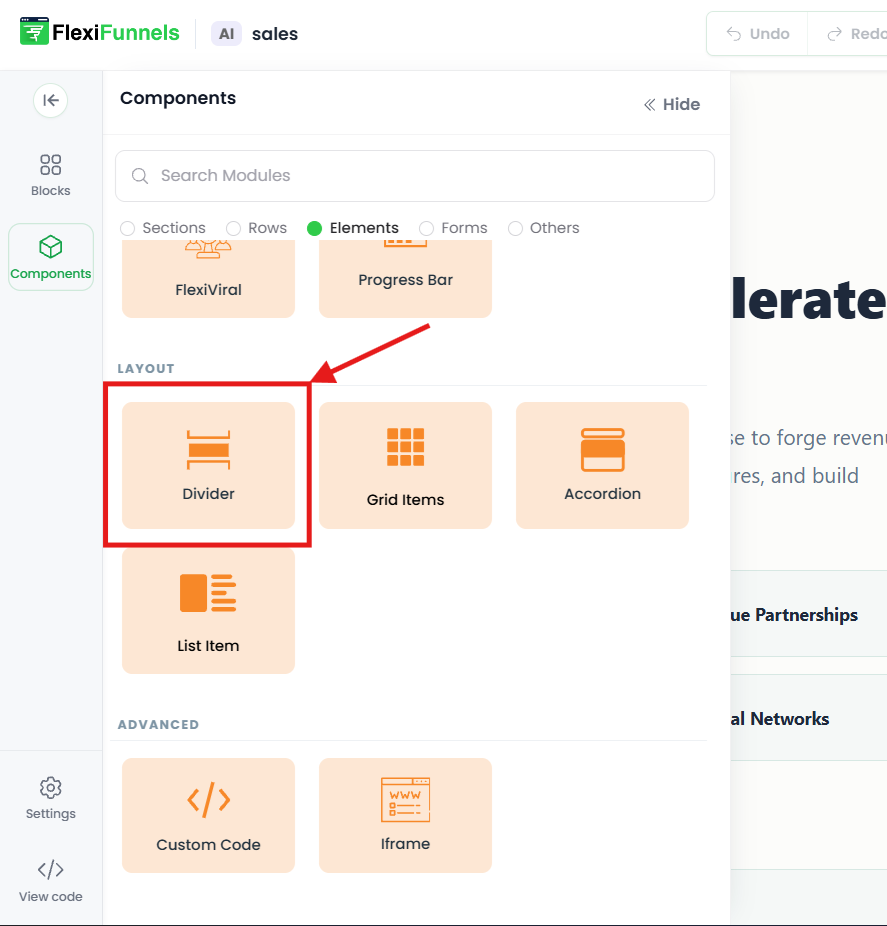Screen dimensions: 887x926
Task: Pick the List Item component
Action: pyautogui.click(x=208, y=611)
